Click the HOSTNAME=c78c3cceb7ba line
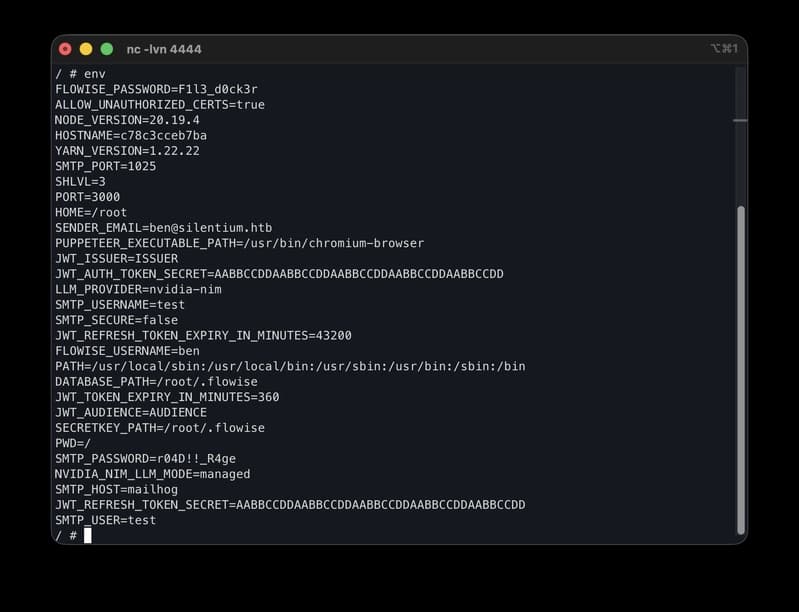The width and height of the screenshot is (799, 612). click(131, 136)
